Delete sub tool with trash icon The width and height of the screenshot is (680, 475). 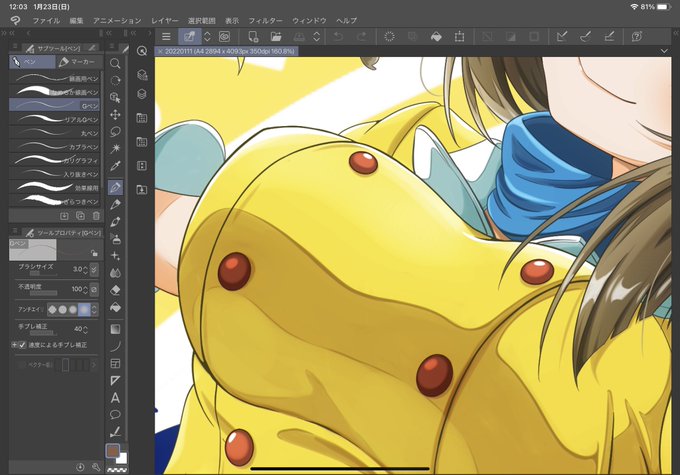96,216
